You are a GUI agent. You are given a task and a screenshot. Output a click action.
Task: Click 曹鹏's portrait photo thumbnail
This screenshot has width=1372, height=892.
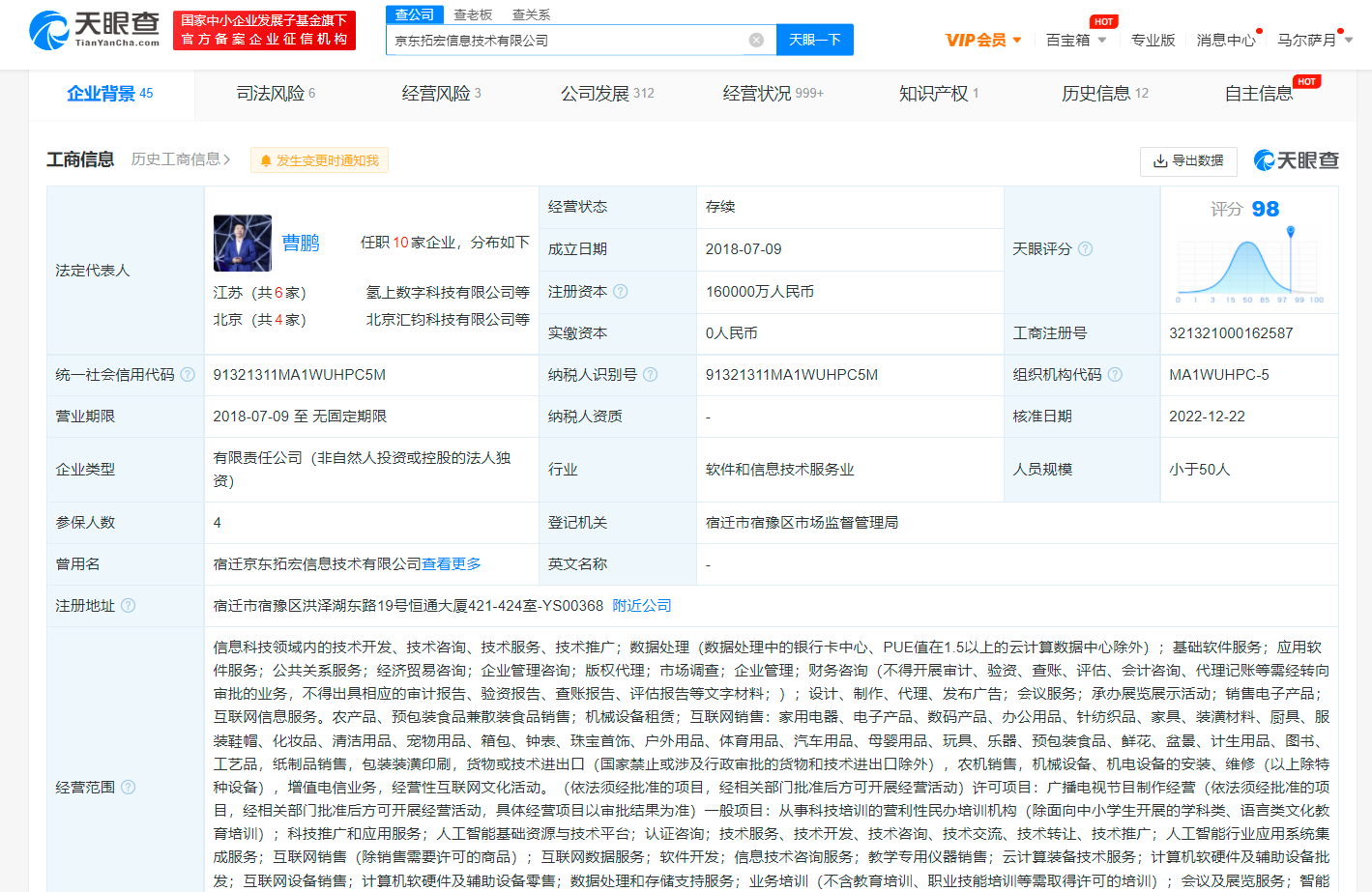click(x=243, y=244)
